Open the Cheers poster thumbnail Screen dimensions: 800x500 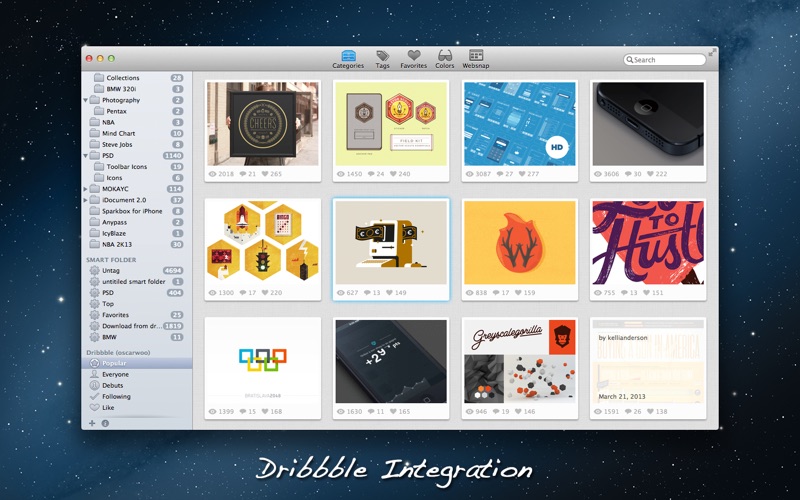pos(263,124)
